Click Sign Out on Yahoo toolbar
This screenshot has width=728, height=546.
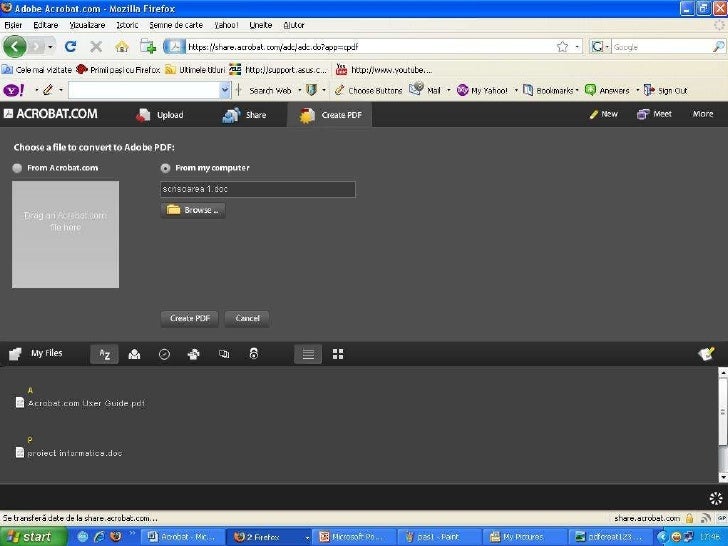pos(665,91)
